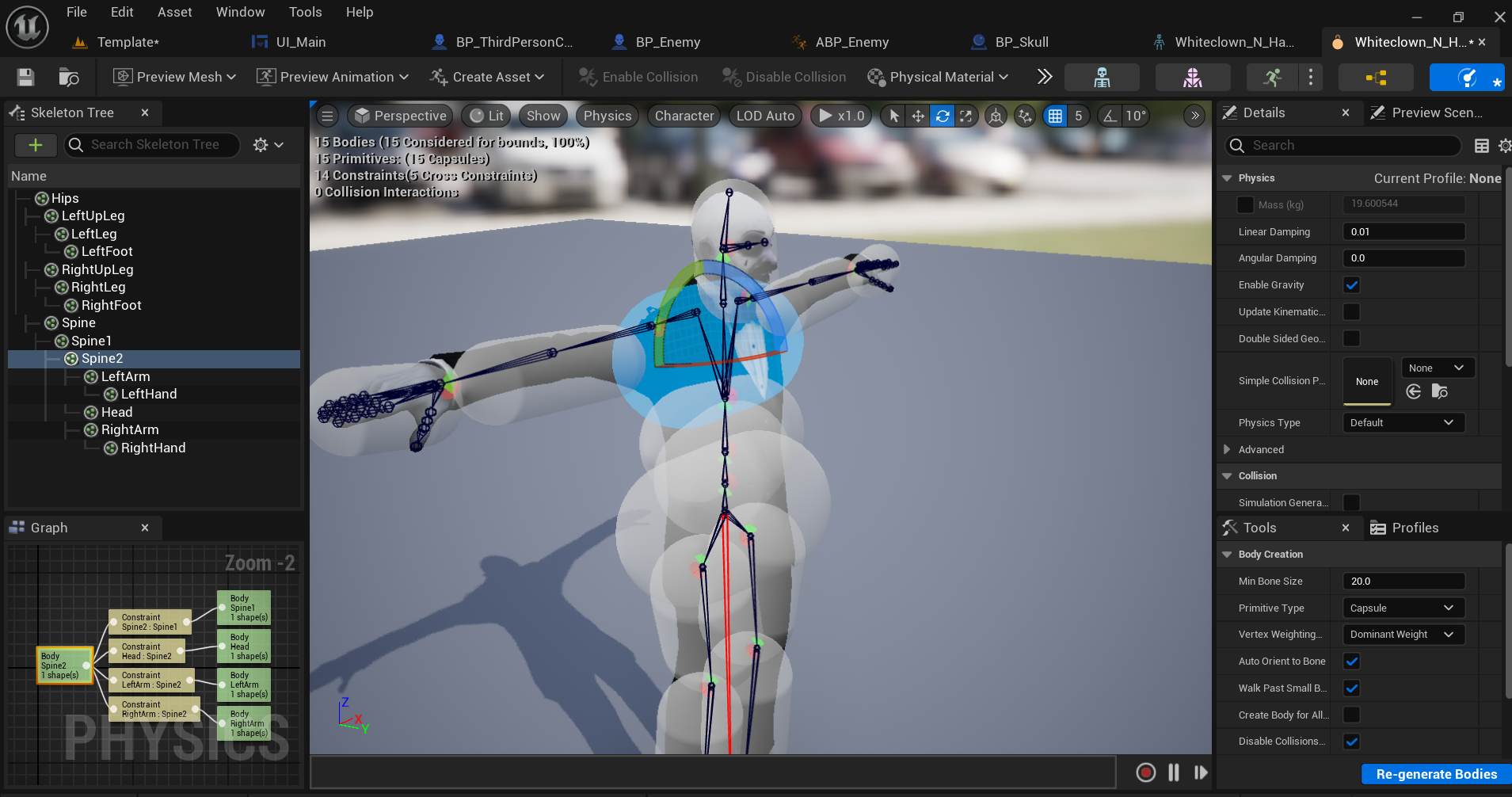Click Browse to asset in Content Browser
Image resolution: width=1512 pixels, height=797 pixels.
click(x=69, y=77)
